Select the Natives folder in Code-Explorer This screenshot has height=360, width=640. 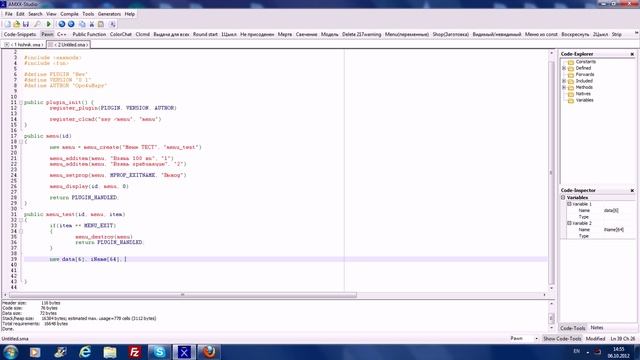click(580, 94)
